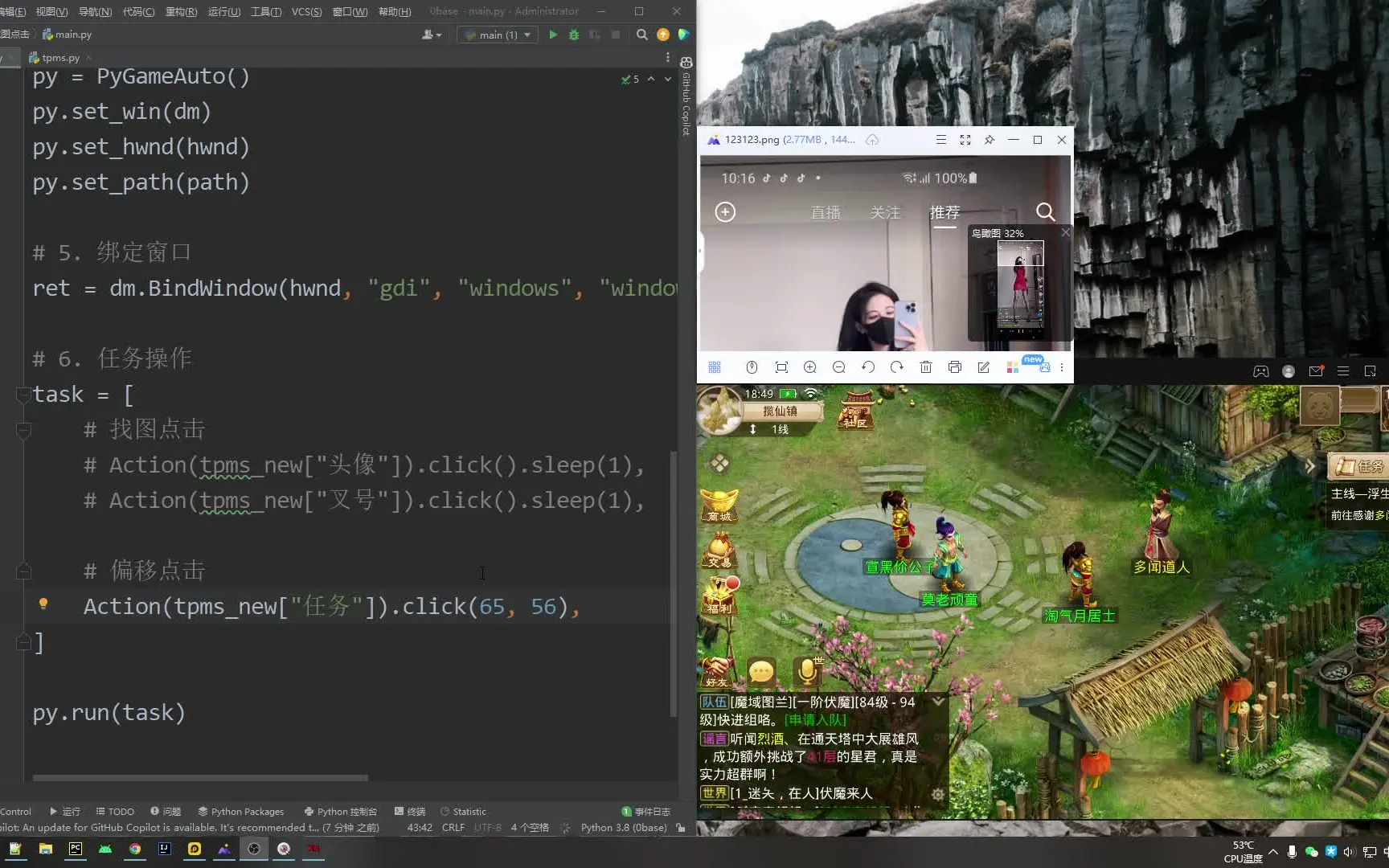Screen dimensions: 1389x868
Task: Click the Python 3.8 (0base) interpreter widget
Action: (624, 828)
